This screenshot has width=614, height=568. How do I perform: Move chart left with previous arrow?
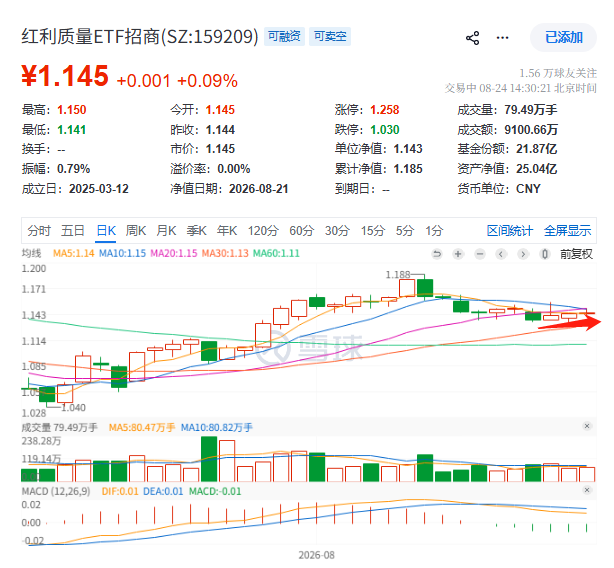(x=501, y=254)
